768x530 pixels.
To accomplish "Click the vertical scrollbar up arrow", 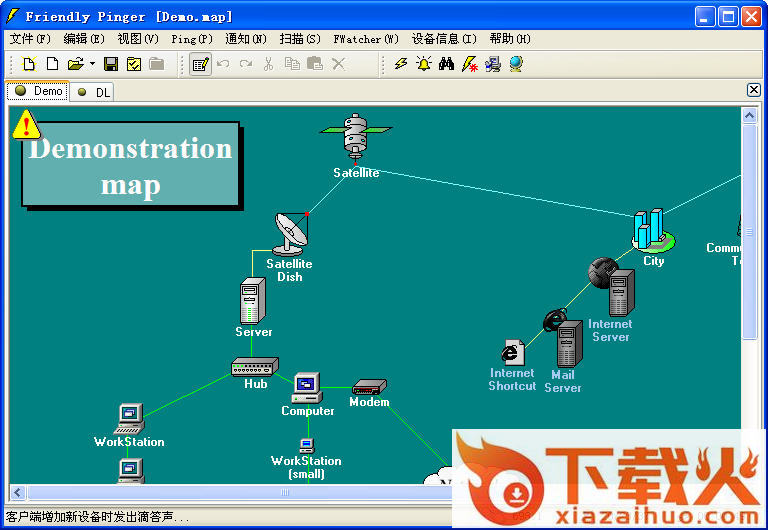I will (749, 116).
